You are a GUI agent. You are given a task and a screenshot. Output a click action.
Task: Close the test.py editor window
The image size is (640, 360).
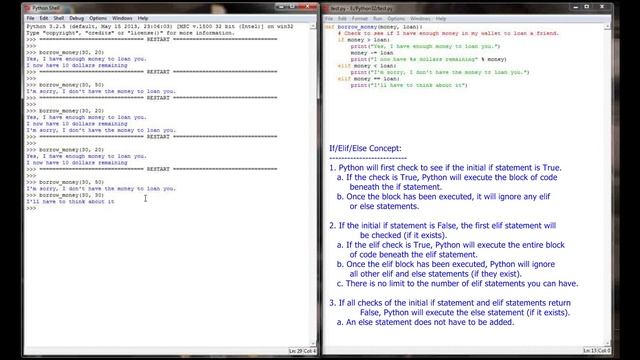point(602,7)
